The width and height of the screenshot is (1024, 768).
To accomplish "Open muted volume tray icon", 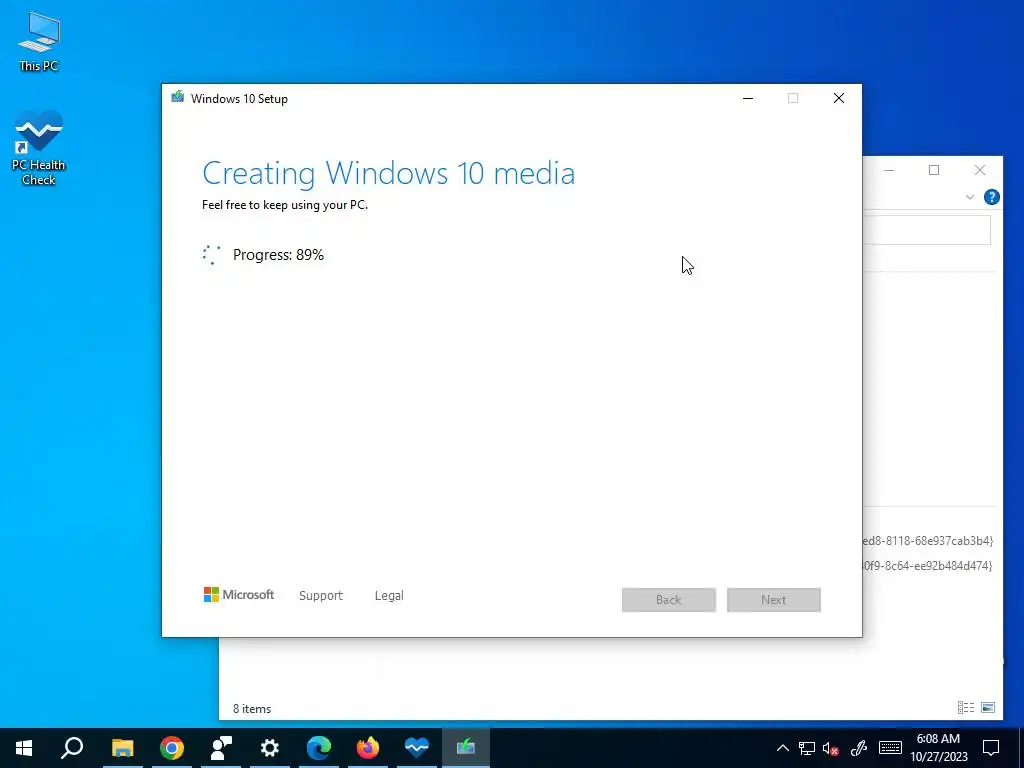I will point(831,748).
